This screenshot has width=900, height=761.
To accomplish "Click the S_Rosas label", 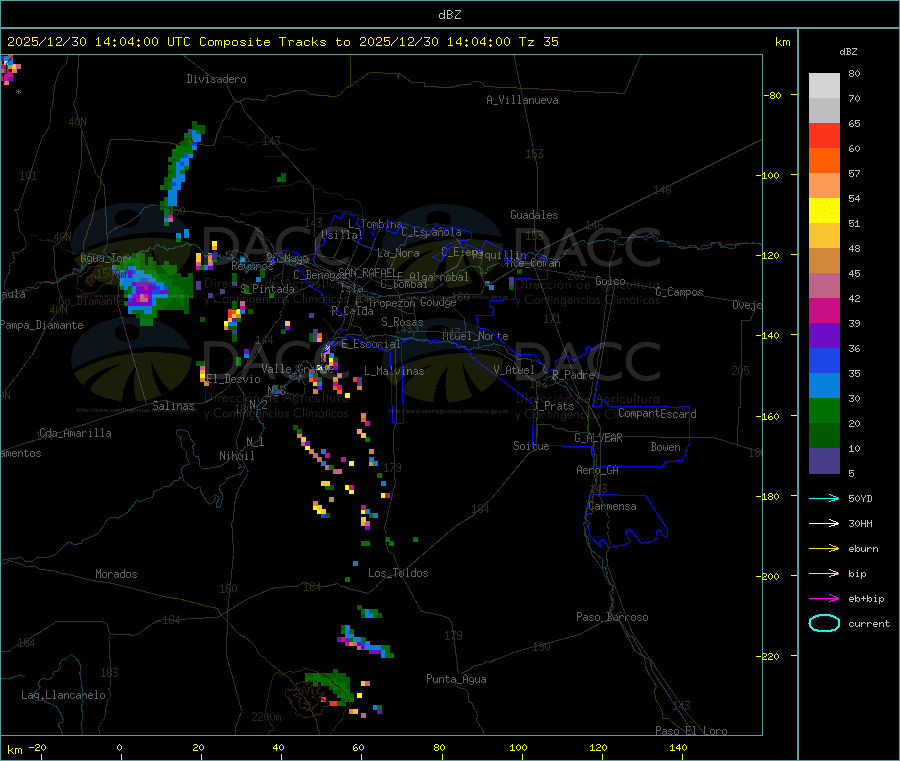I will (x=402, y=322).
